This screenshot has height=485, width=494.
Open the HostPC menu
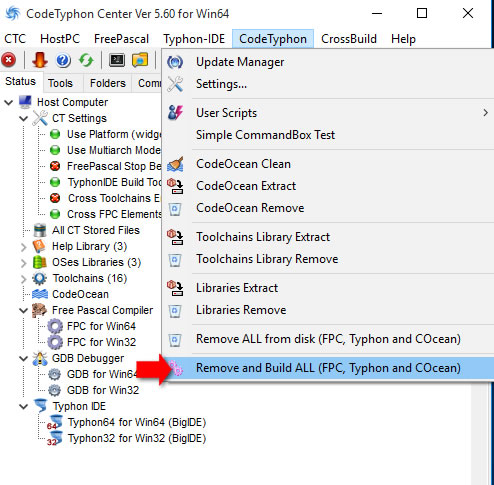click(60, 39)
